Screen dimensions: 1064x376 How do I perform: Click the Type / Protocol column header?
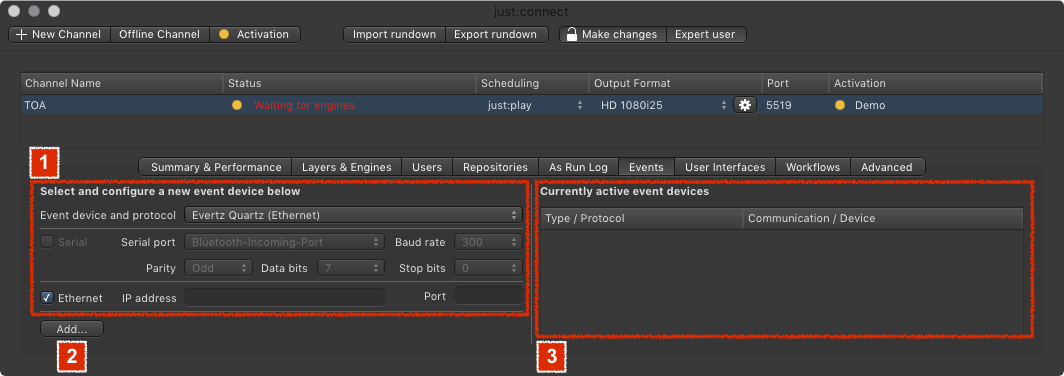(641, 219)
